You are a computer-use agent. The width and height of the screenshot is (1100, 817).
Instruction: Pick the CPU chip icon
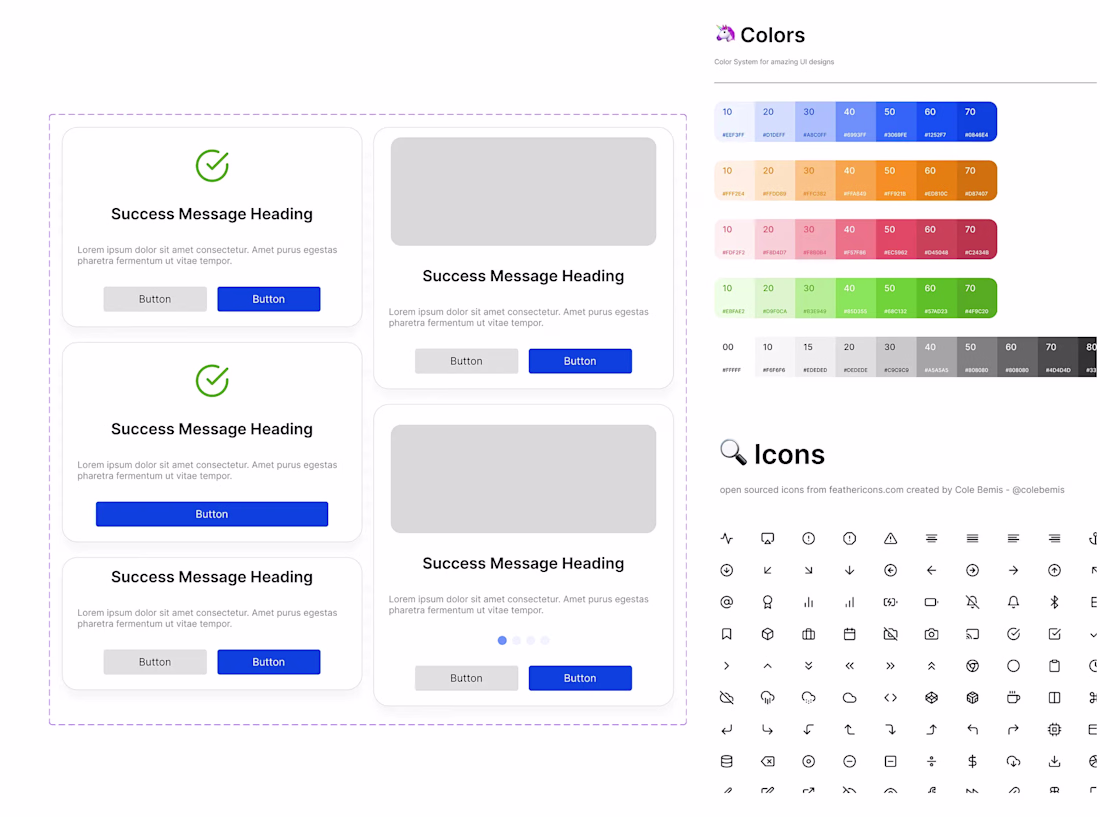pyautogui.click(x=1054, y=729)
